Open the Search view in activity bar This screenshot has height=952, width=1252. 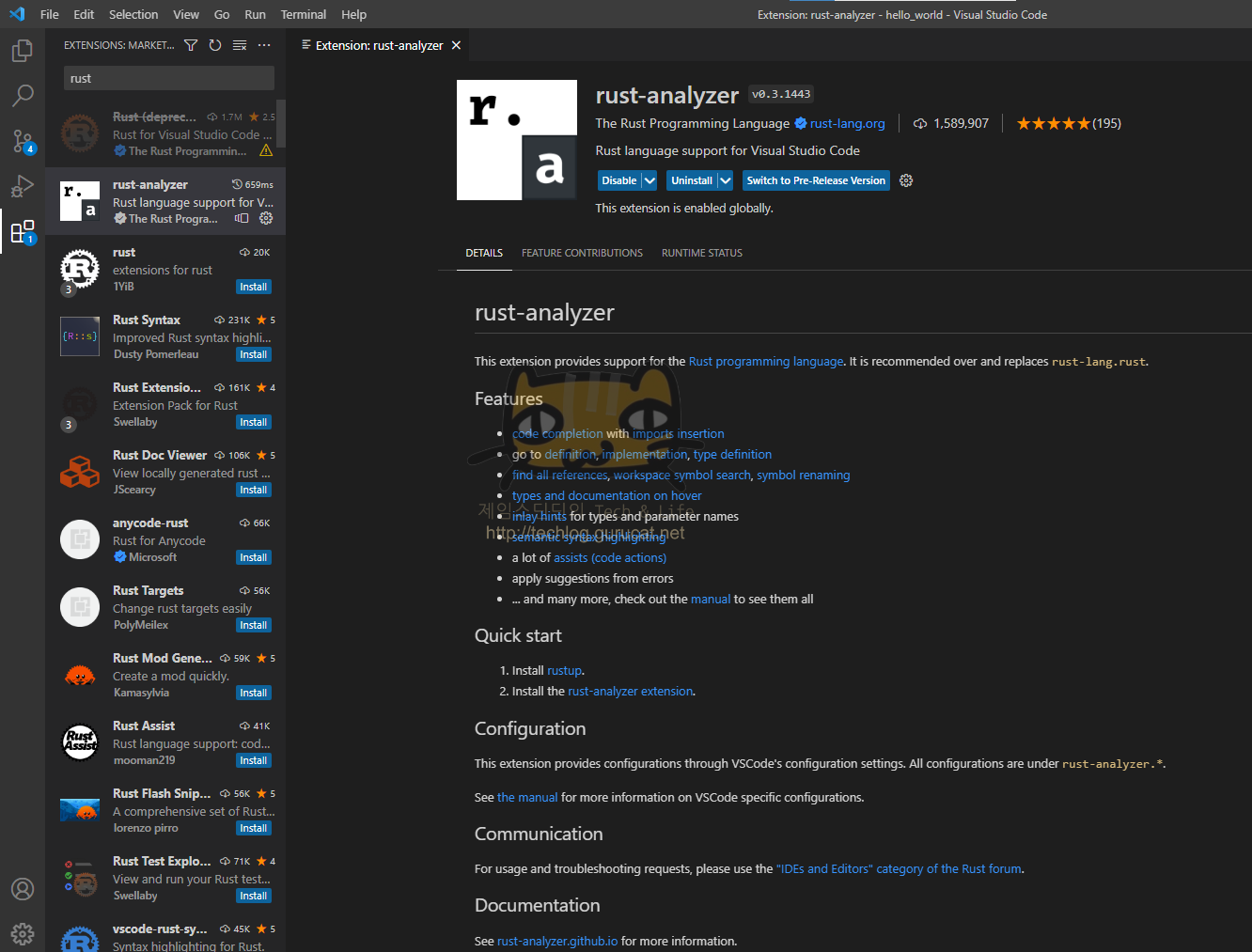[23, 95]
